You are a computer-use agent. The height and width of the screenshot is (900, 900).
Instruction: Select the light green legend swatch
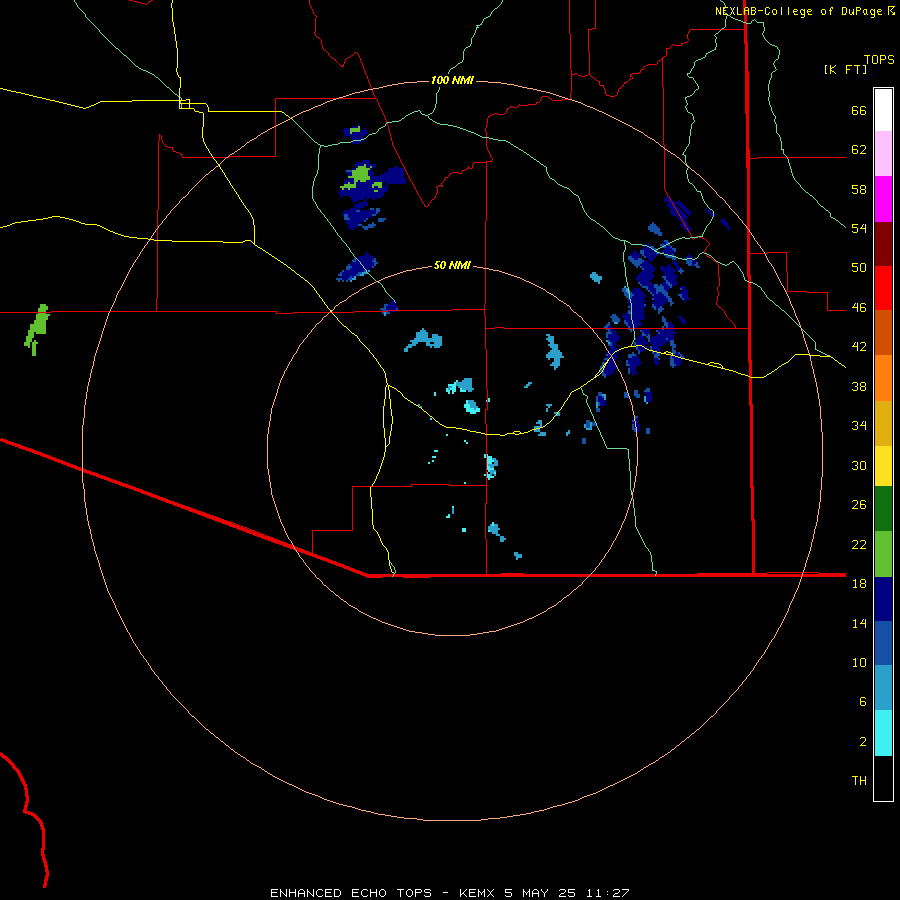tap(883, 554)
